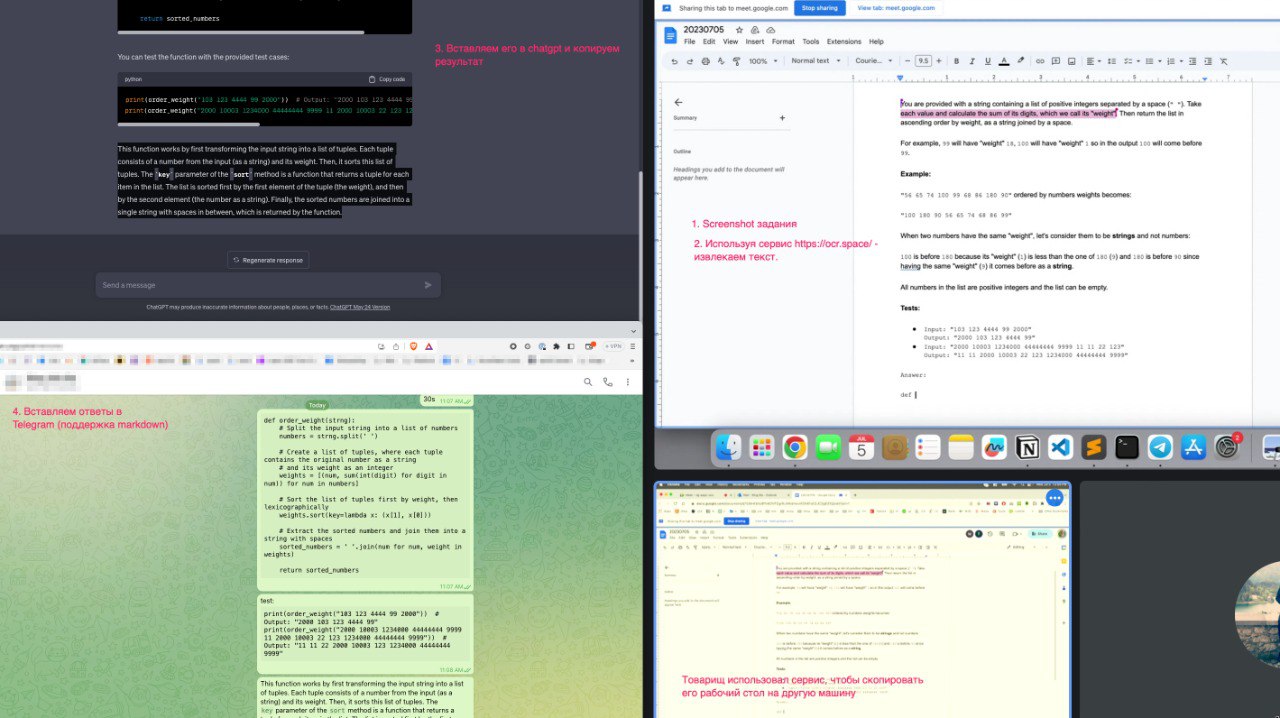
Task: Open the File menu in Docs
Action: point(690,42)
